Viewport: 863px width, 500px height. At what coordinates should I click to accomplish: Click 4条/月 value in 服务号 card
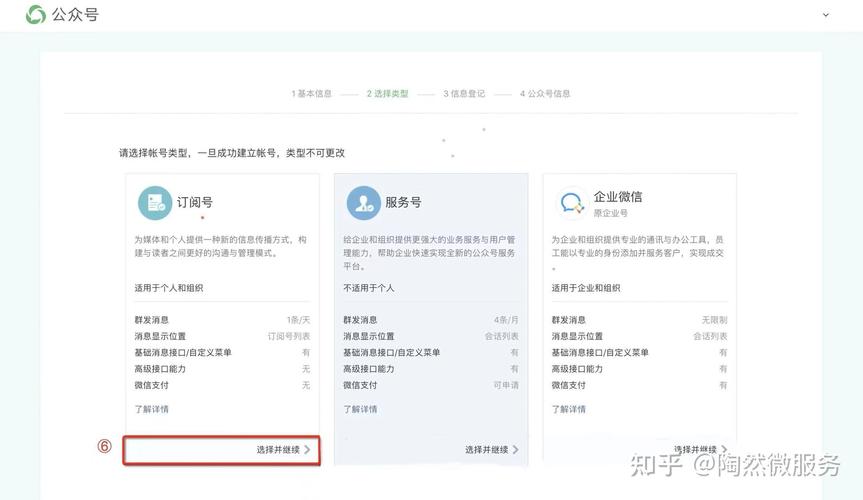(506, 320)
